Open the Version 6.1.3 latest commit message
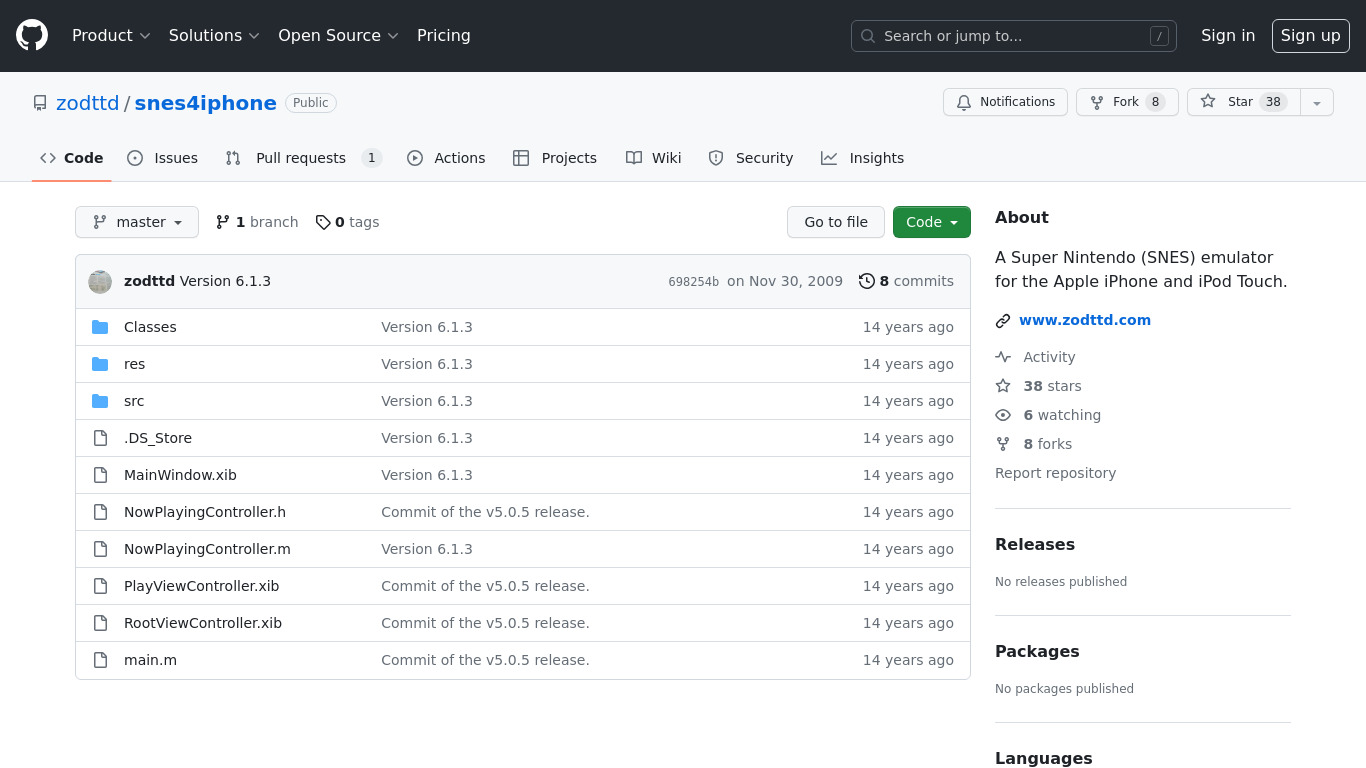The height and width of the screenshot is (768, 1366). pyautogui.click(x=225, y=281)
